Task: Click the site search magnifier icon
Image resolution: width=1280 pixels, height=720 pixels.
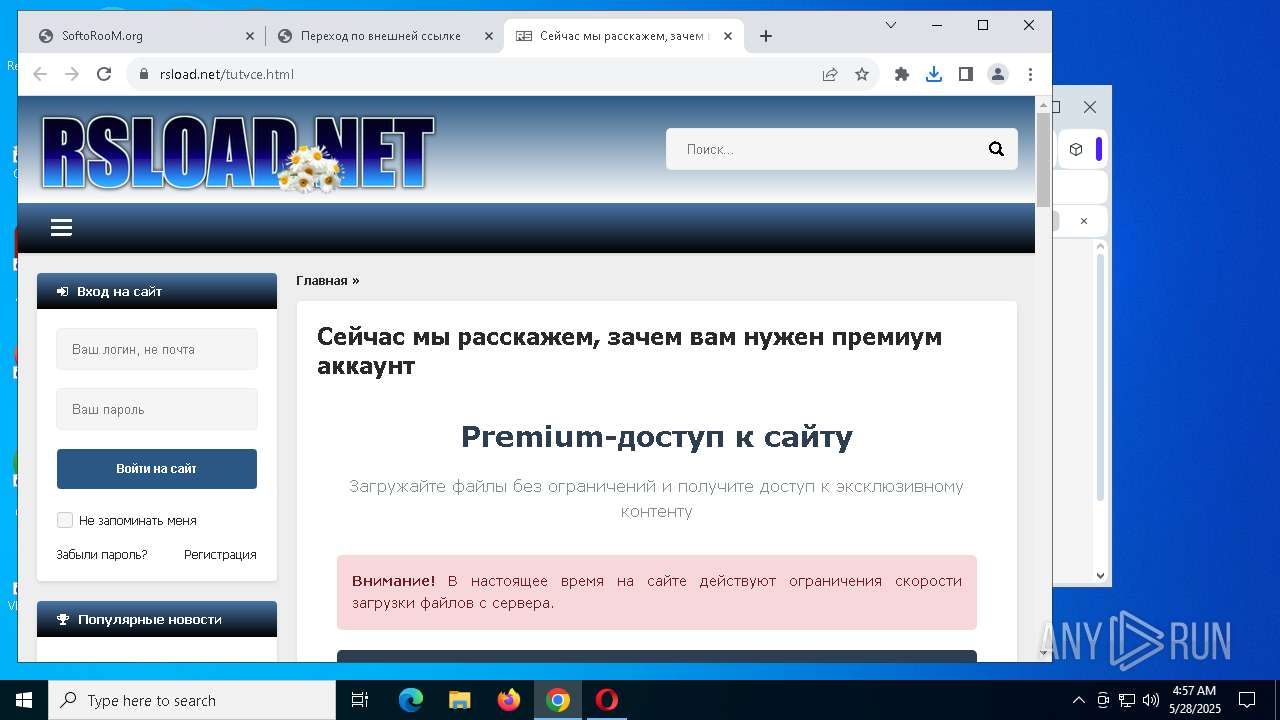Action: point(996,149)
